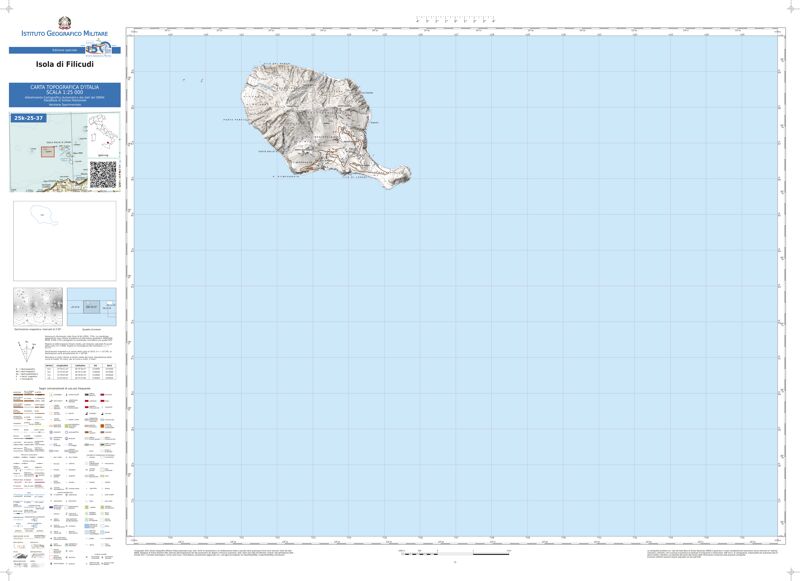
Task: Click the small Italy inset map
Action: (101, 136)
